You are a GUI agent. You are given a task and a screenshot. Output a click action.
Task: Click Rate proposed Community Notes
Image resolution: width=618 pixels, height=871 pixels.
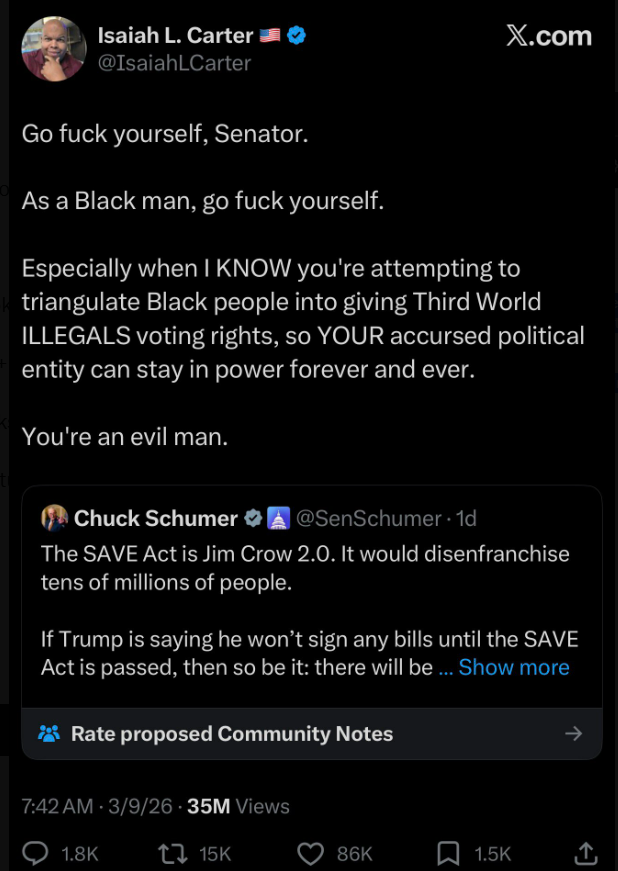click(x=231, y=733)
